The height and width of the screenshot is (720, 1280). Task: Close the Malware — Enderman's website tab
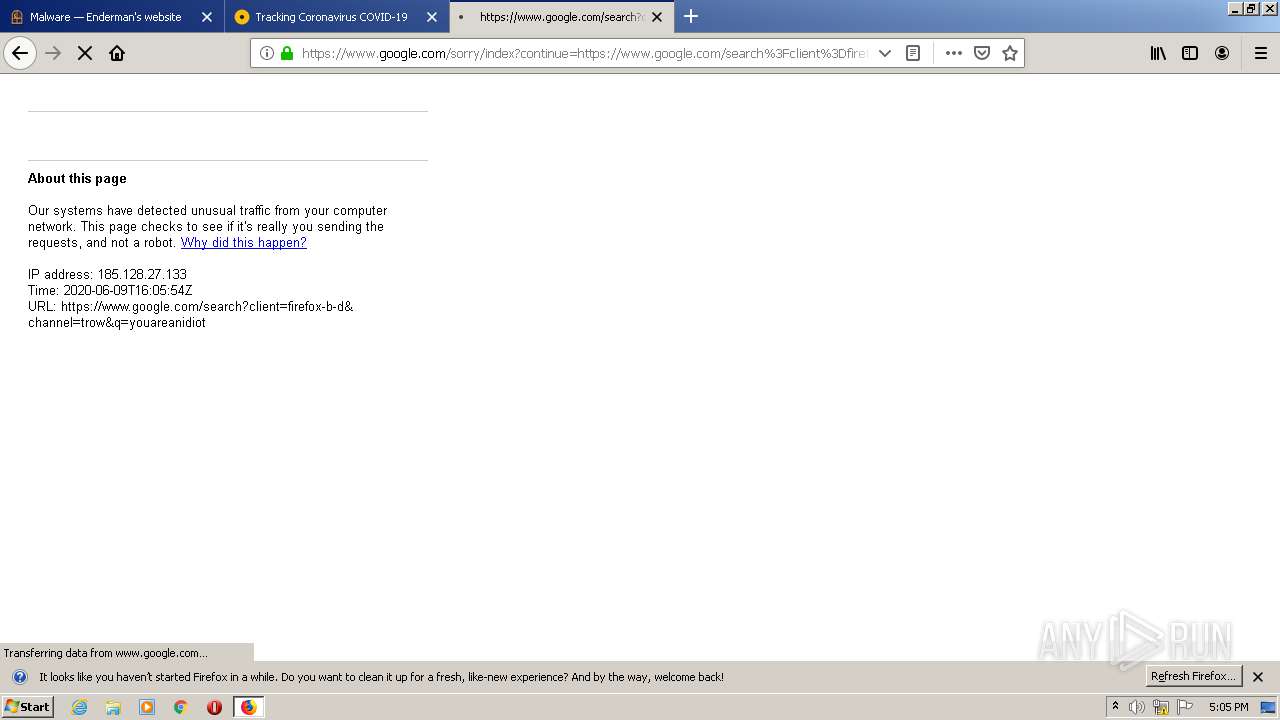pyautogui.click(x=207, y=17)
